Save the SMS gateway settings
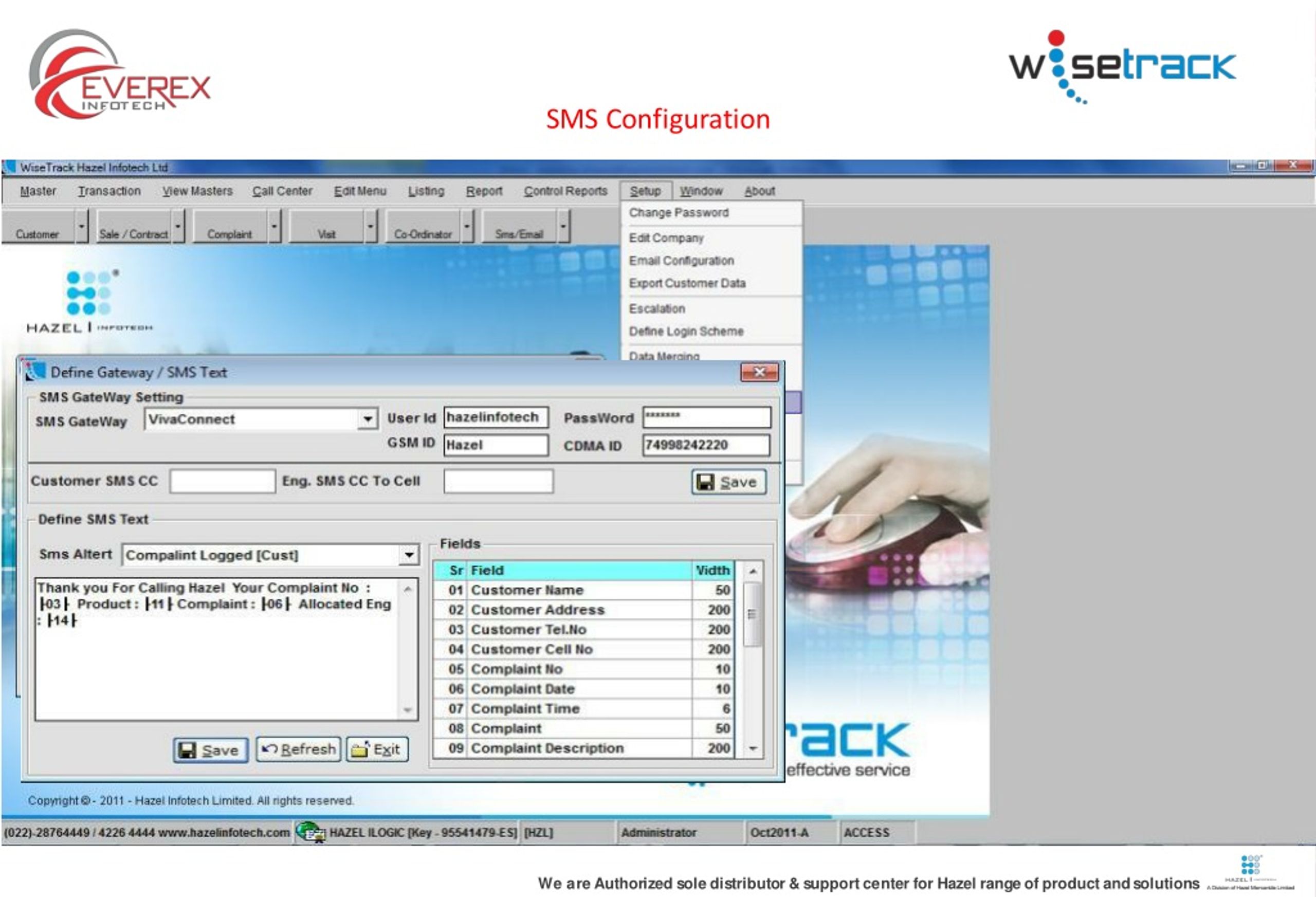Viewport: 1316px width, 897px height. tap(729, 482)
